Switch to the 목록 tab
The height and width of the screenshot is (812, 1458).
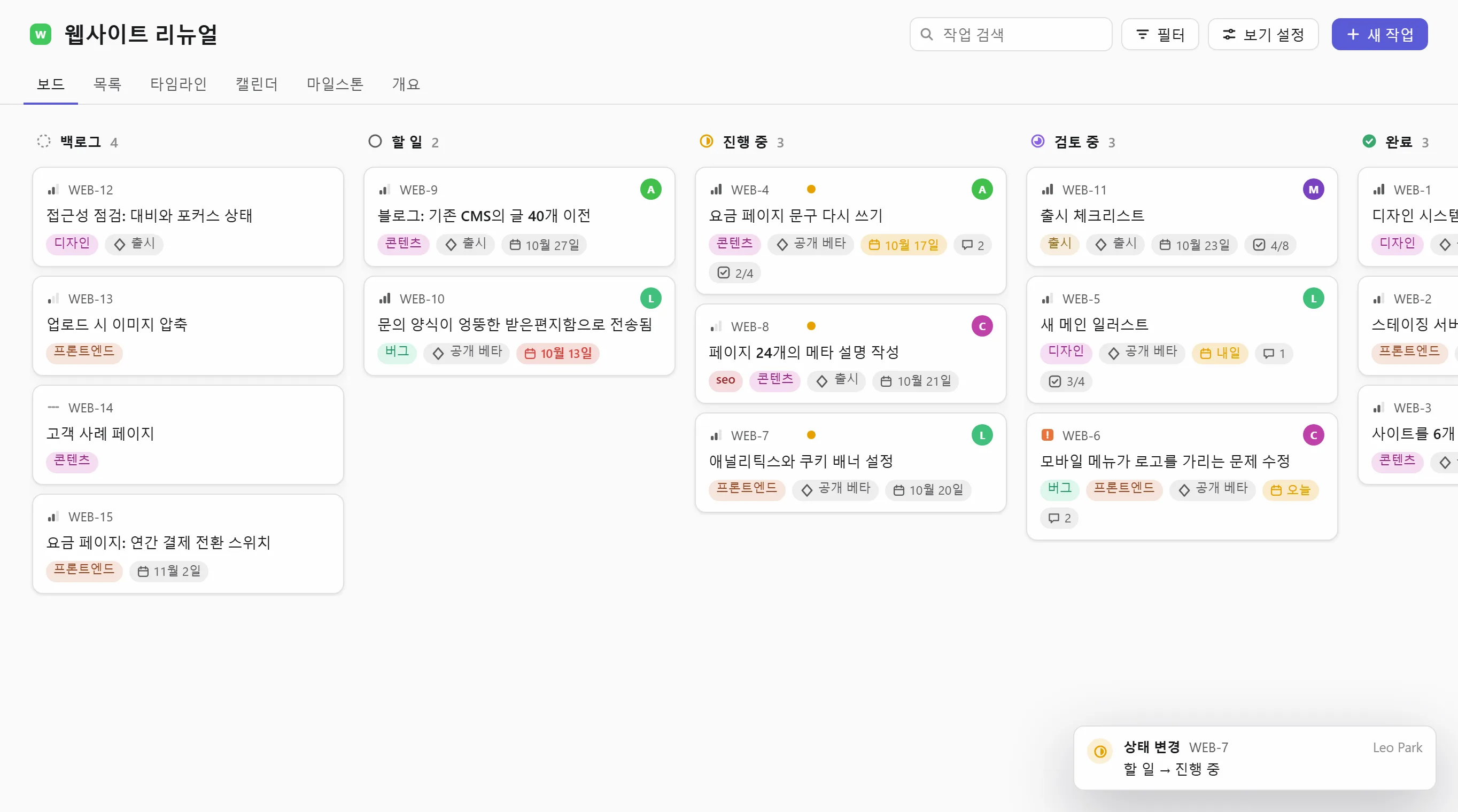pyautogui.click(x=107, y=84)
